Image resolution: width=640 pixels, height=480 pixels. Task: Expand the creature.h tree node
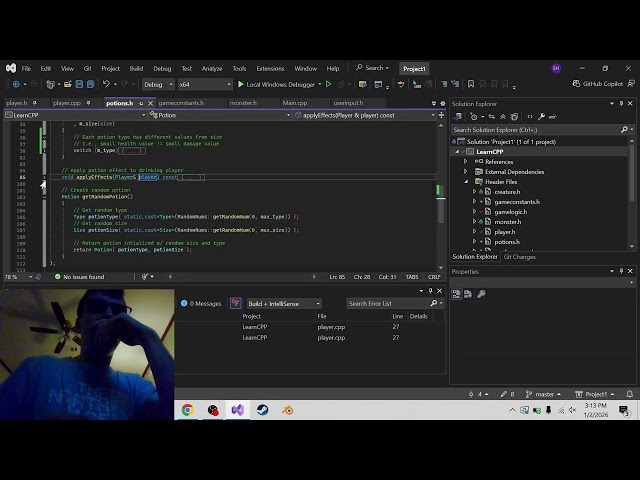474,191
